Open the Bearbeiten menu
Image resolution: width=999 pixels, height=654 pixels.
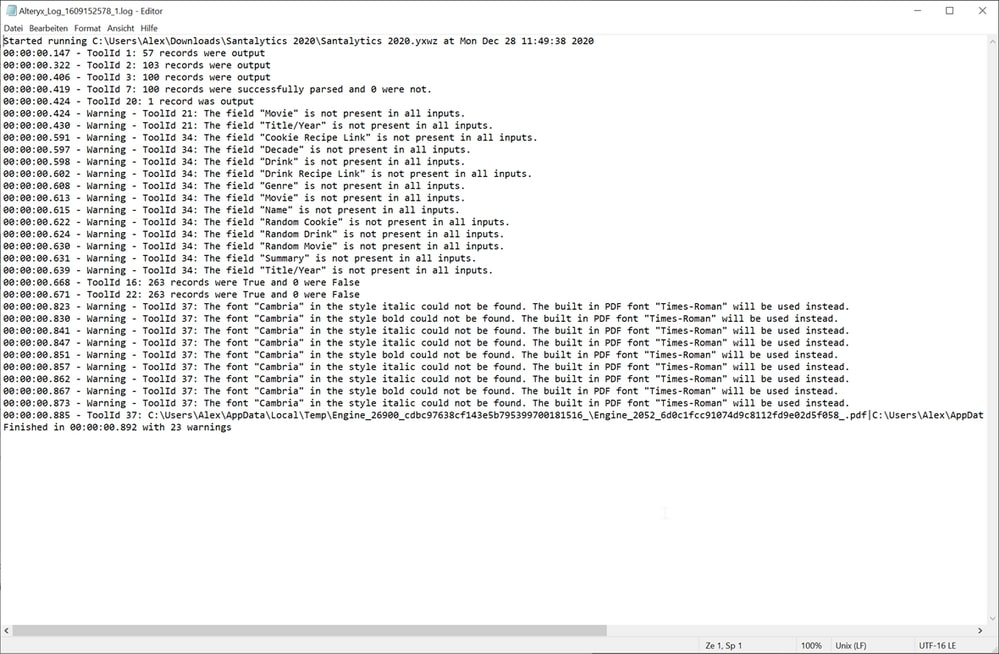point(49,28)
